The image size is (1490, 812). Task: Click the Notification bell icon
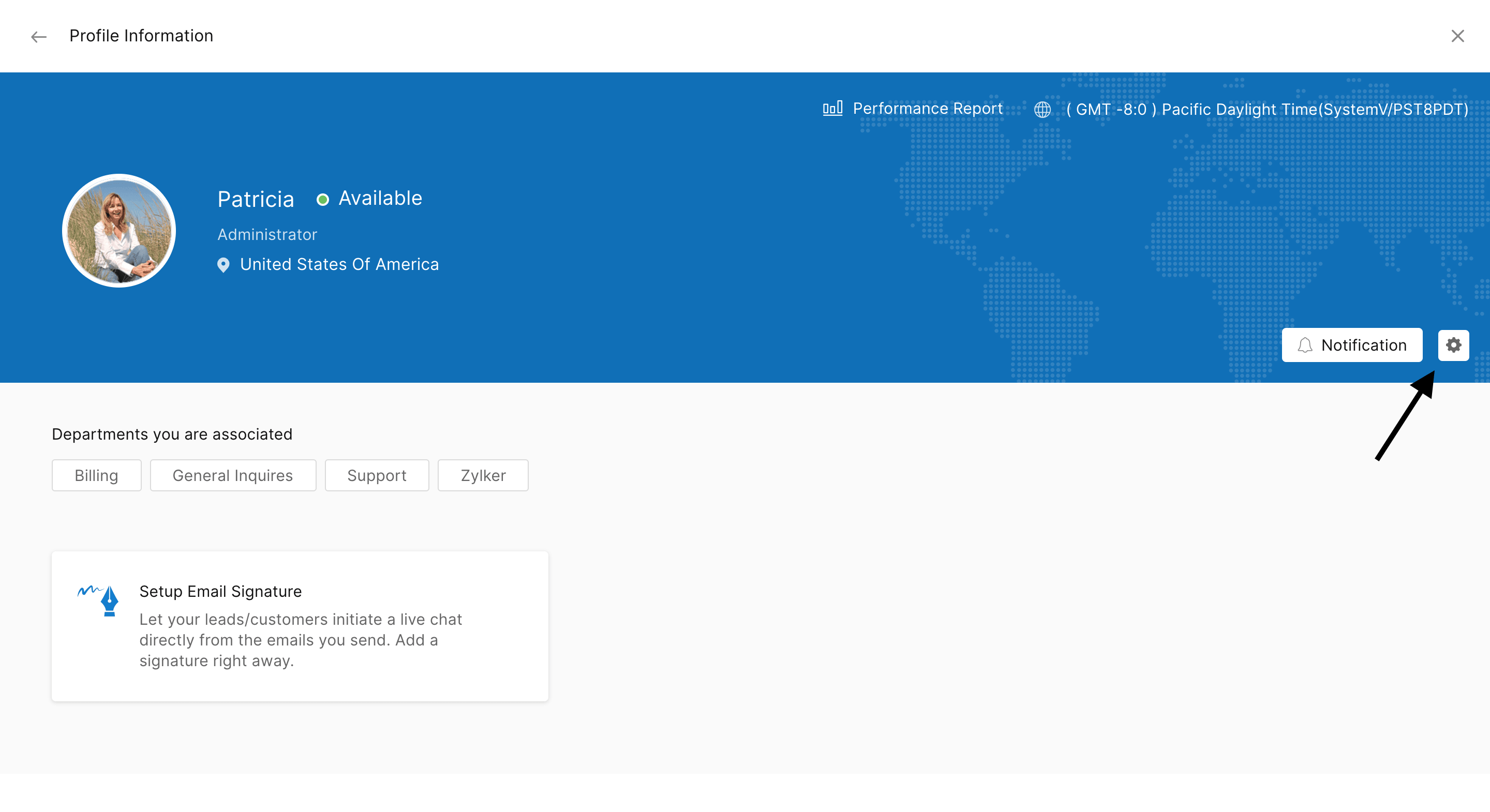coord(1305,345)
